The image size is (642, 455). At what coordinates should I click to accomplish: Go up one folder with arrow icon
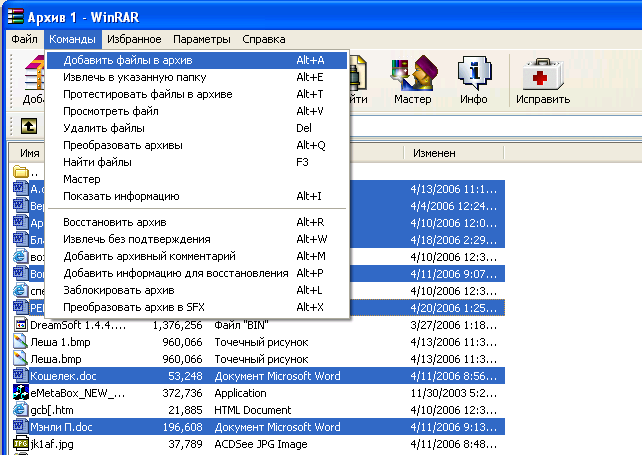click(x=29, y=126)
